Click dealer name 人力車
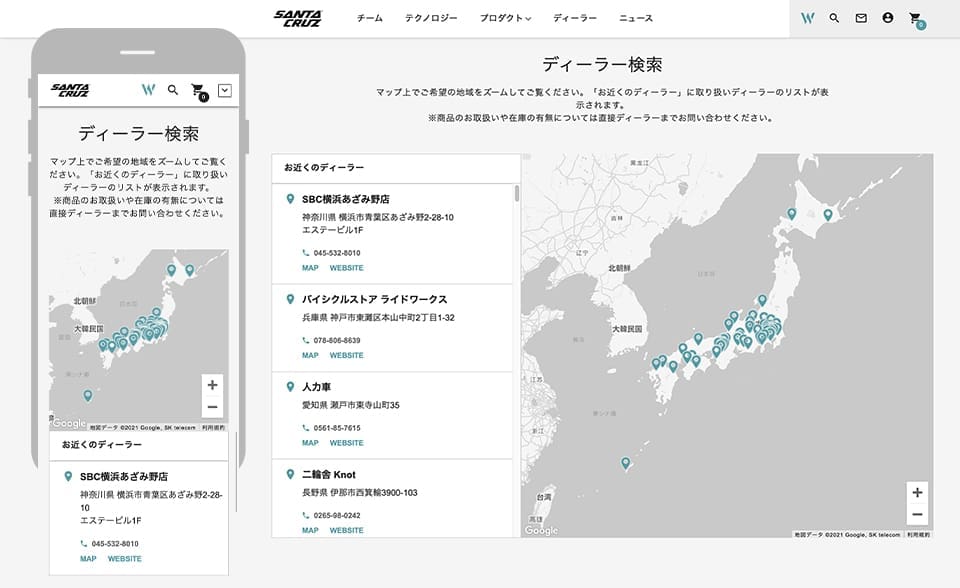The width and height of the screenshot is (960, 588). coord(317,386)
